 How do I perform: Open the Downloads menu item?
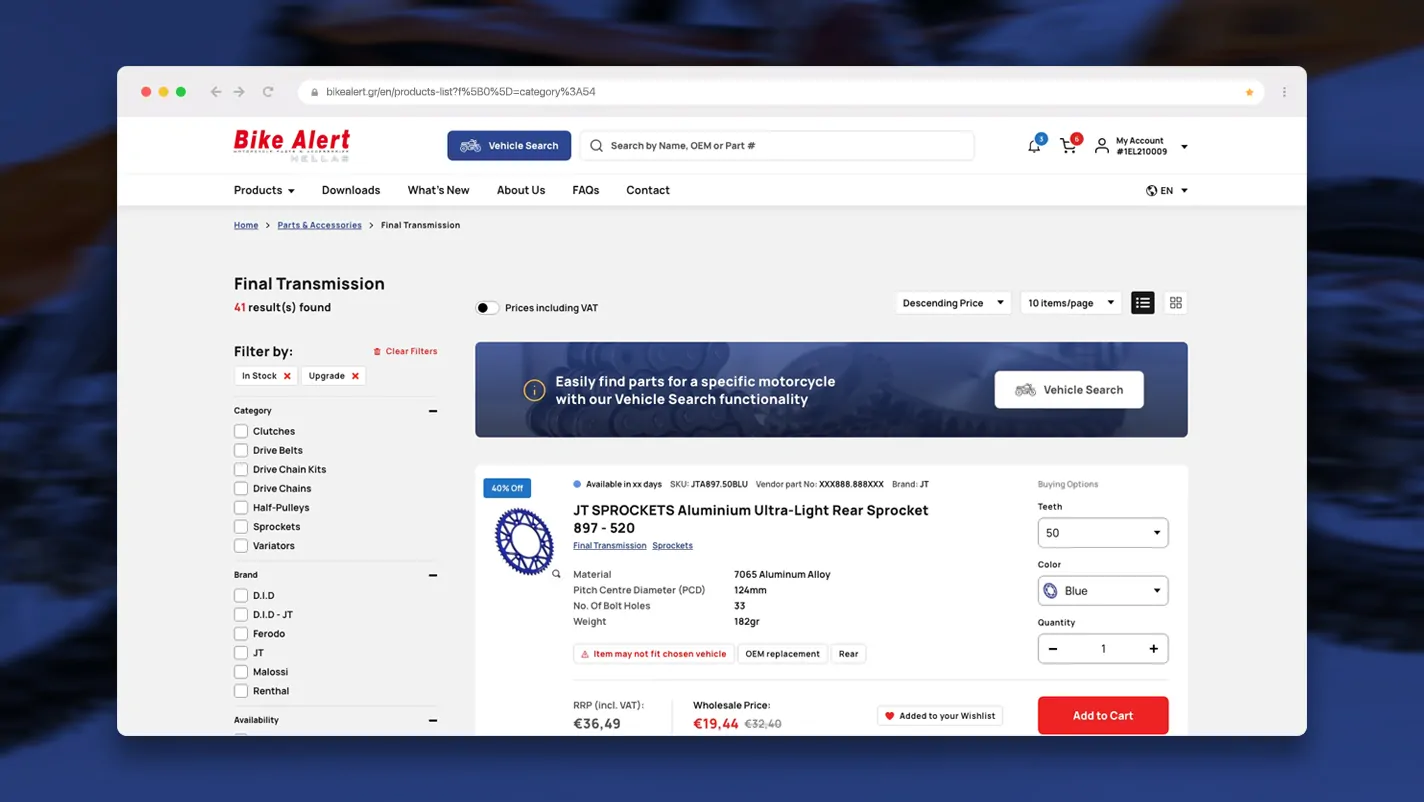pos(351,190)
